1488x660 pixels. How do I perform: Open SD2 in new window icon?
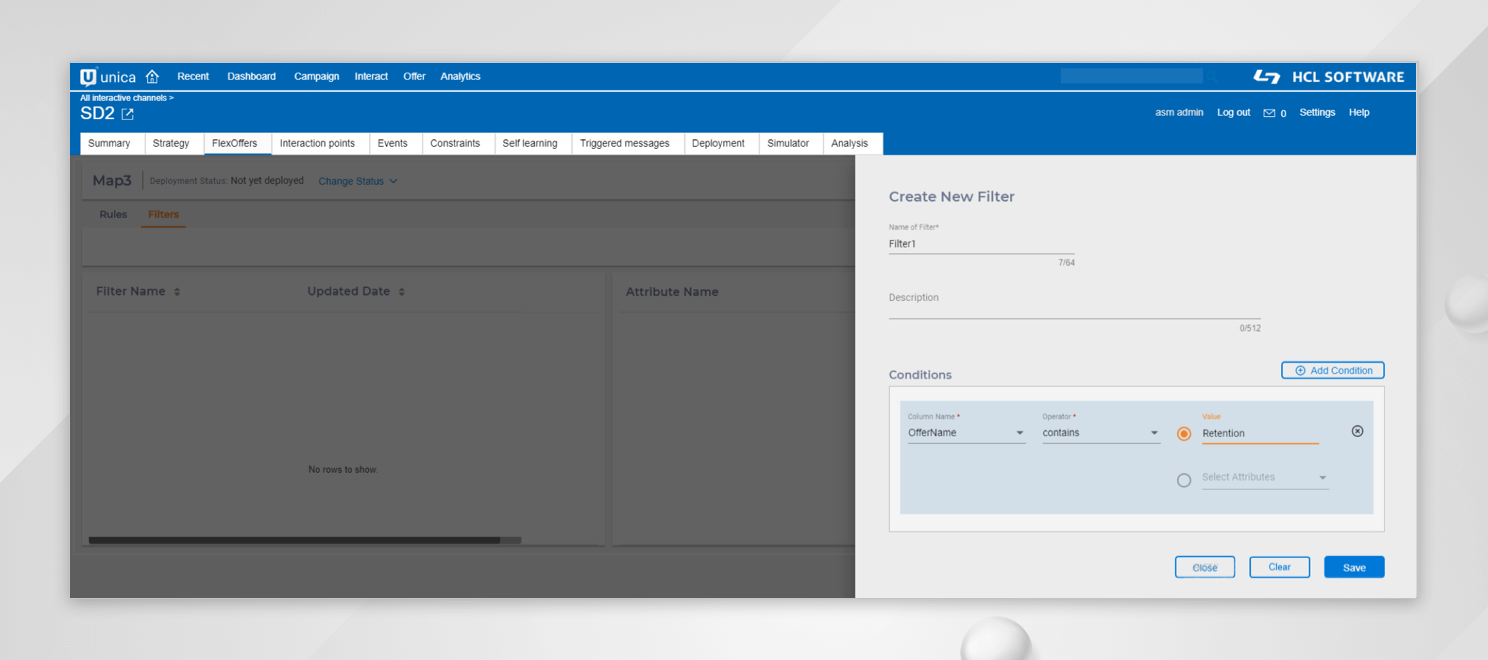coord(127,114)
